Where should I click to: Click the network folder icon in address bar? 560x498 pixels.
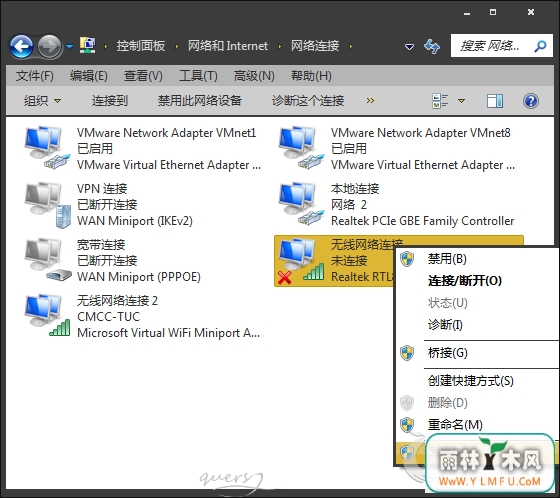point(88,45)
